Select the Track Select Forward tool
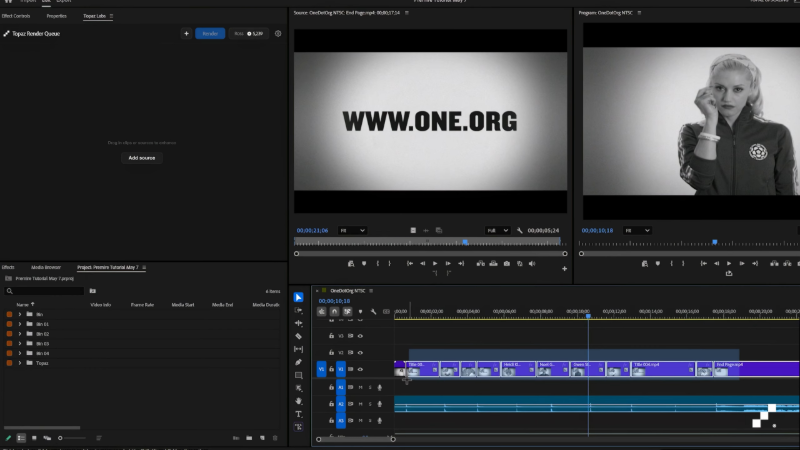Screen dimensions: 800x450 298,310
